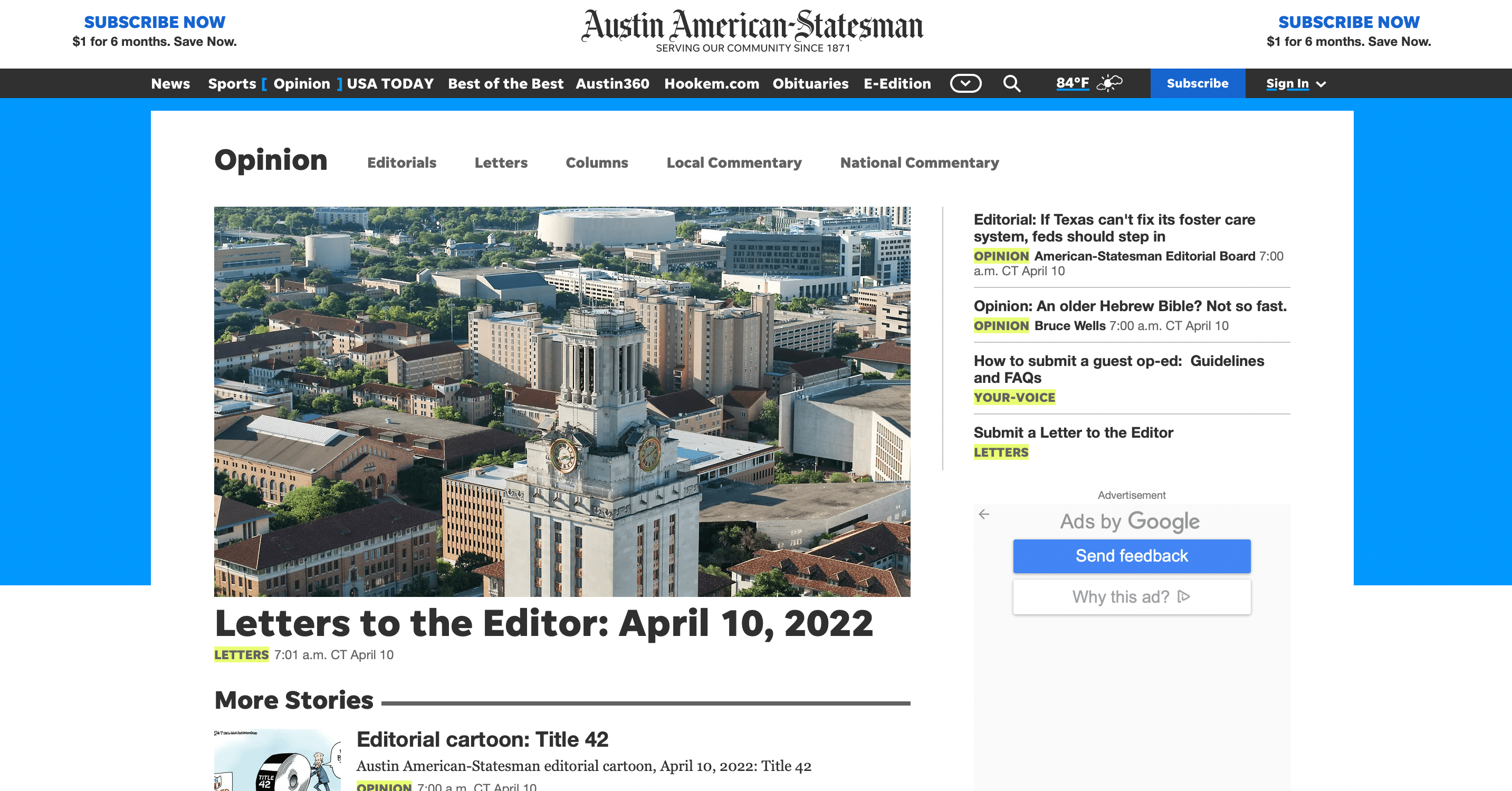Click the AdChoices icon beside Why this ad
Viewport: 1512px width, 791px height.
[x=1184, y=597]
